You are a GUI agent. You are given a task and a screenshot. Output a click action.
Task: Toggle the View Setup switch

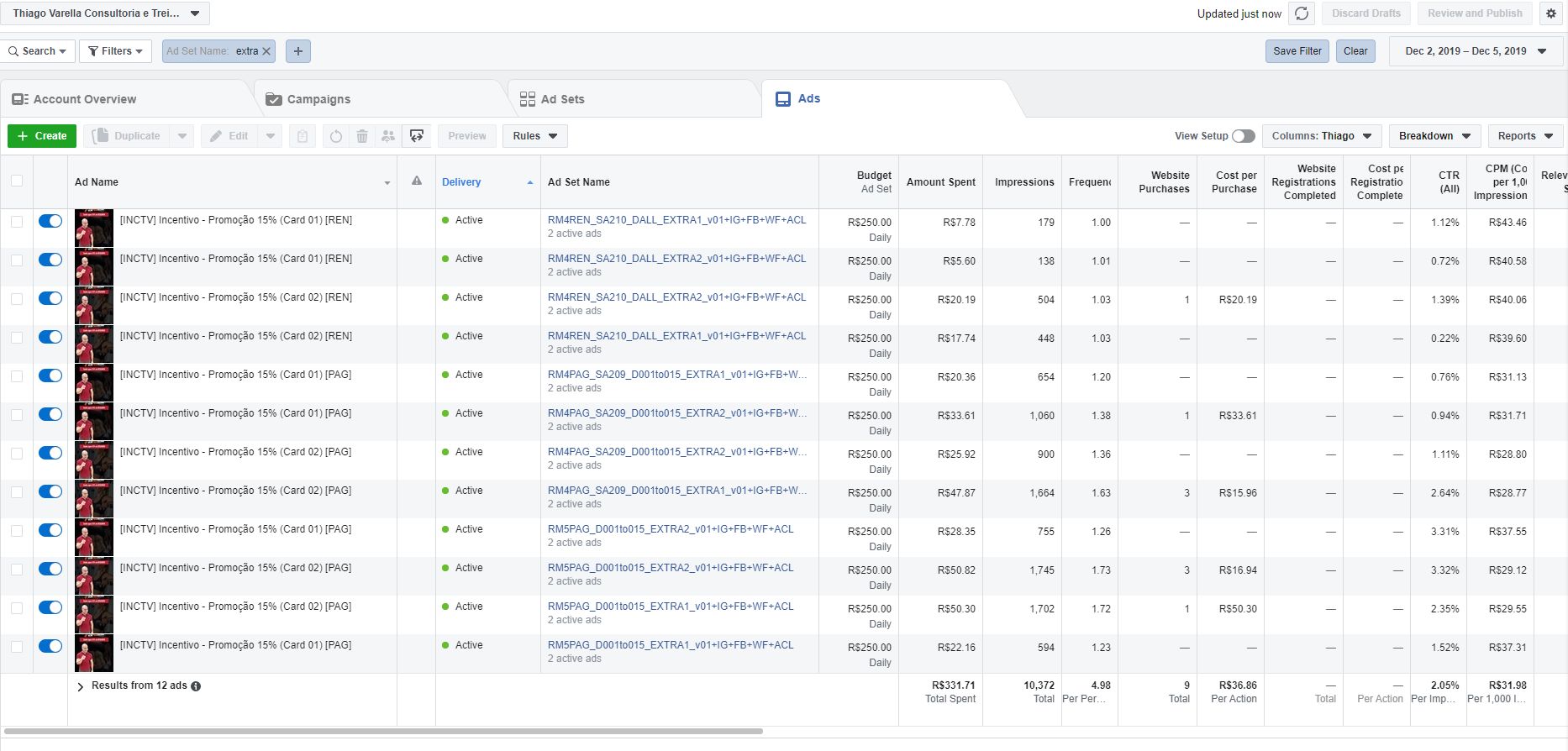pyautogui.click(x=1244, y=136)
